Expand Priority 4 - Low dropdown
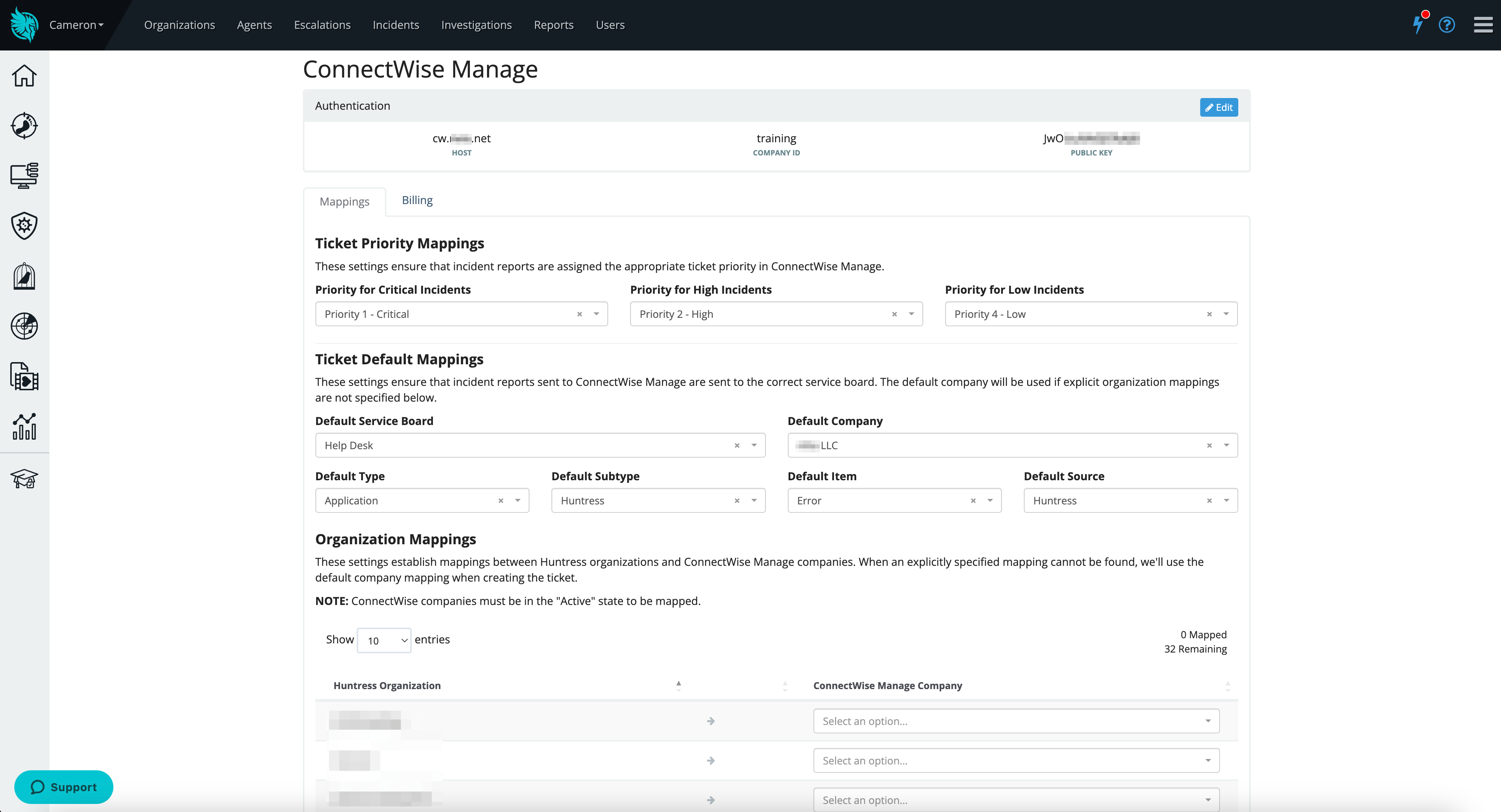1501x812 pixels. pos(1226,314)
